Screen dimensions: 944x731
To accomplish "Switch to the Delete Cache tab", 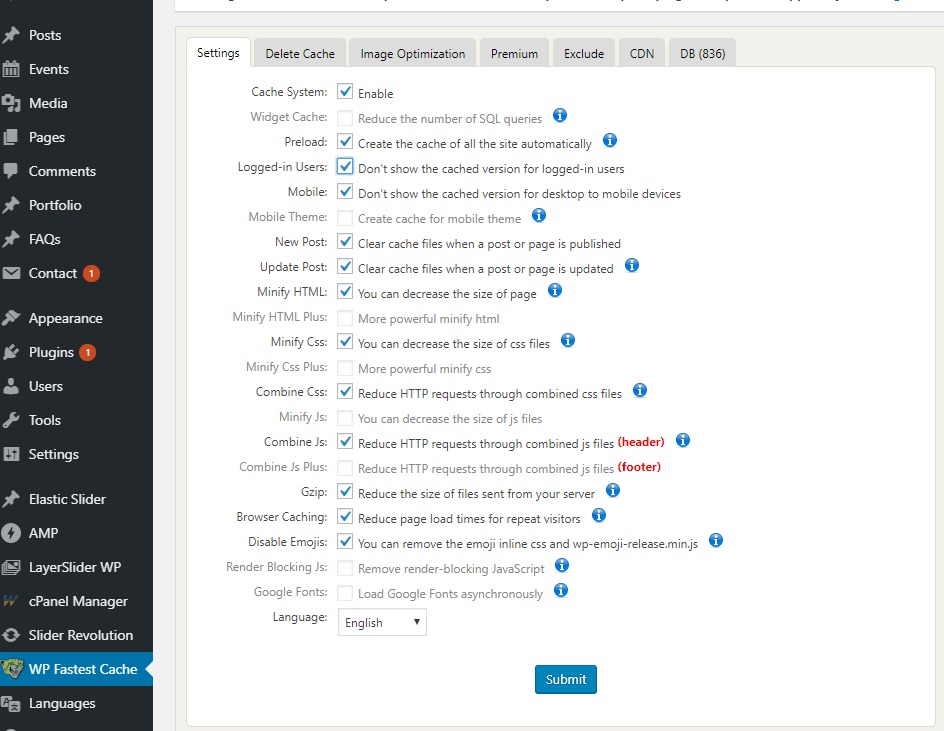I will click(x=300, y=53).
